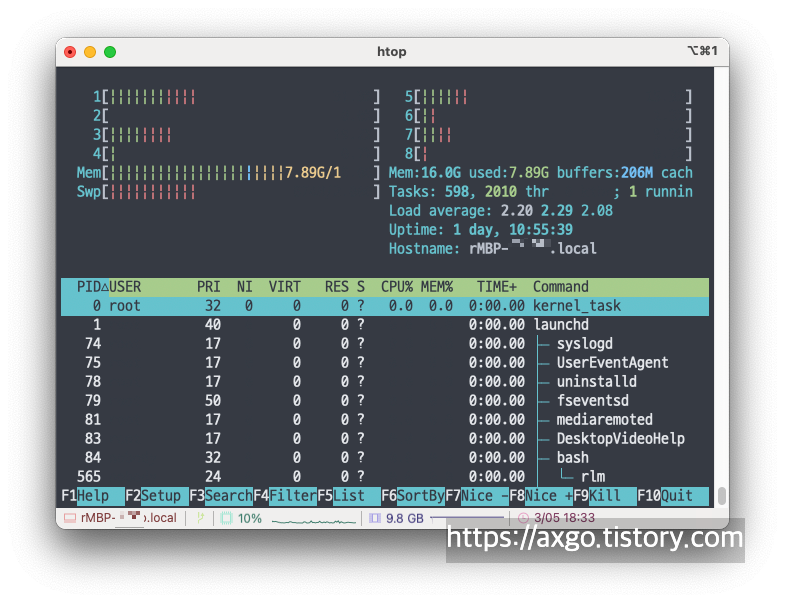Sort by the RES column header
Screen dimensions: 785x603
[336, 287]
